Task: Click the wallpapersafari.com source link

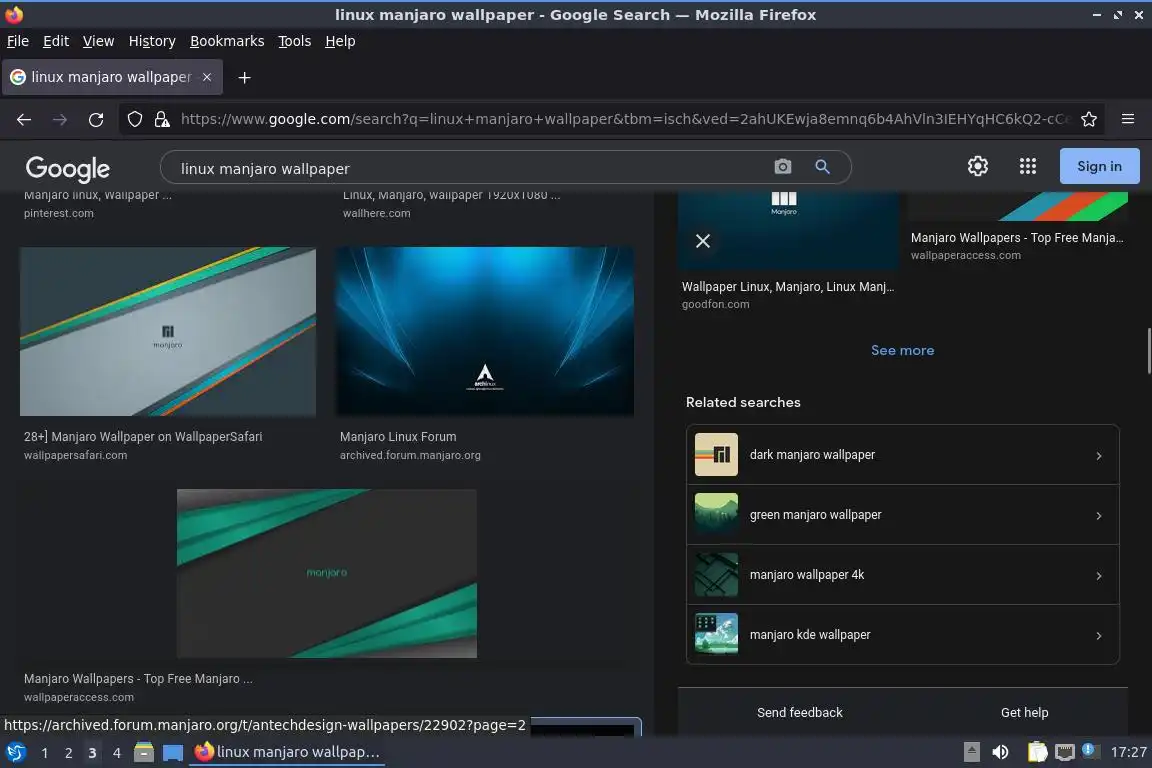Action: click(x=75, y=455)
